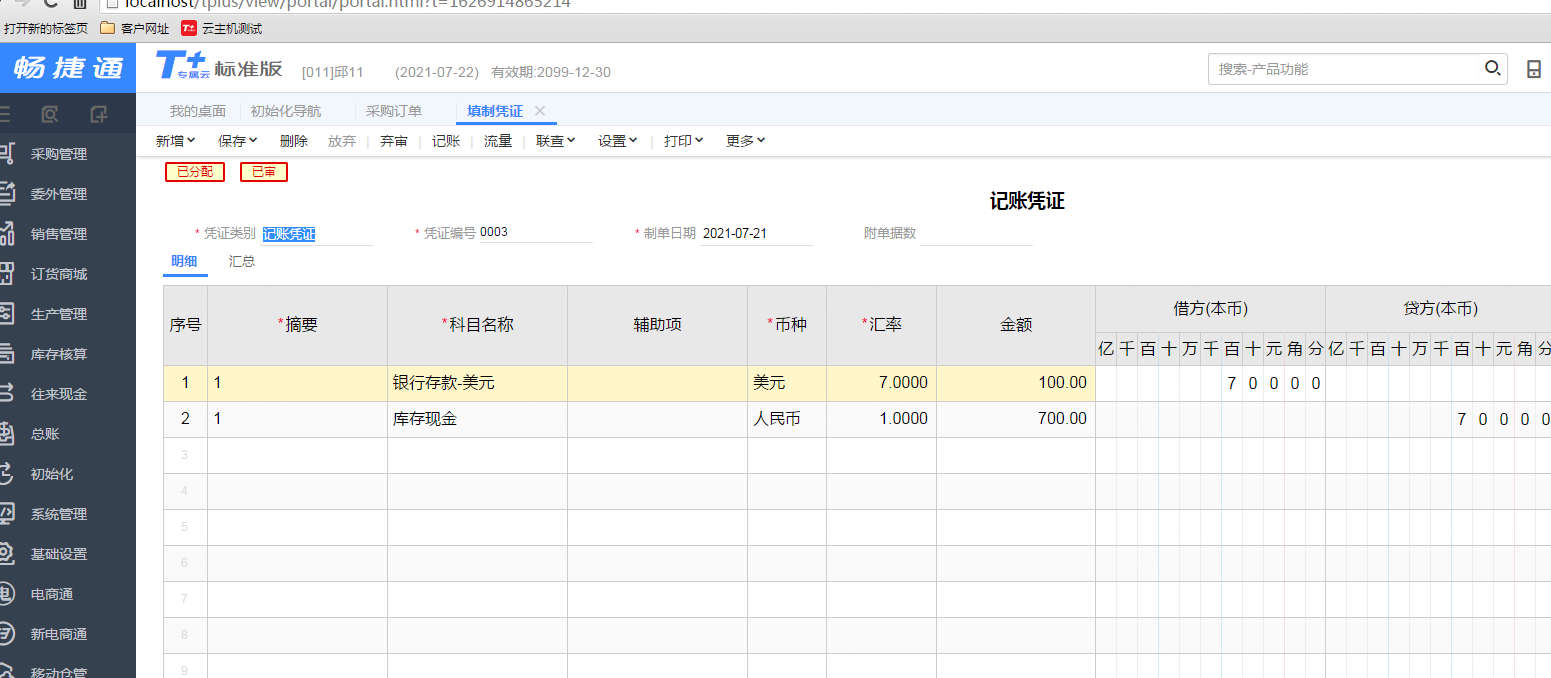Open the 系统管理 sidebar icon
This screenshot has width=1551, height=678.
[6, 514]
